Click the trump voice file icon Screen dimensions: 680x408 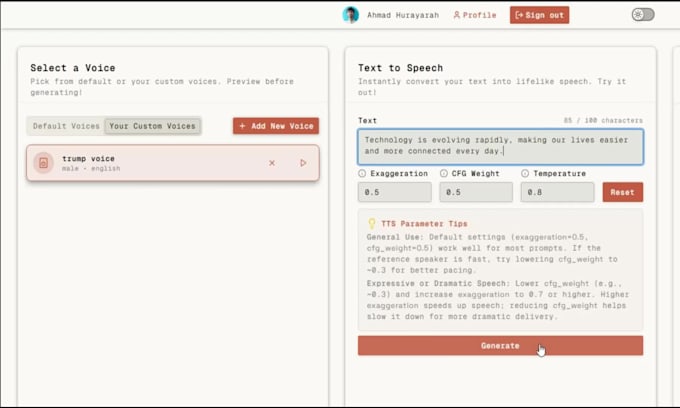(x=43, y=163)
